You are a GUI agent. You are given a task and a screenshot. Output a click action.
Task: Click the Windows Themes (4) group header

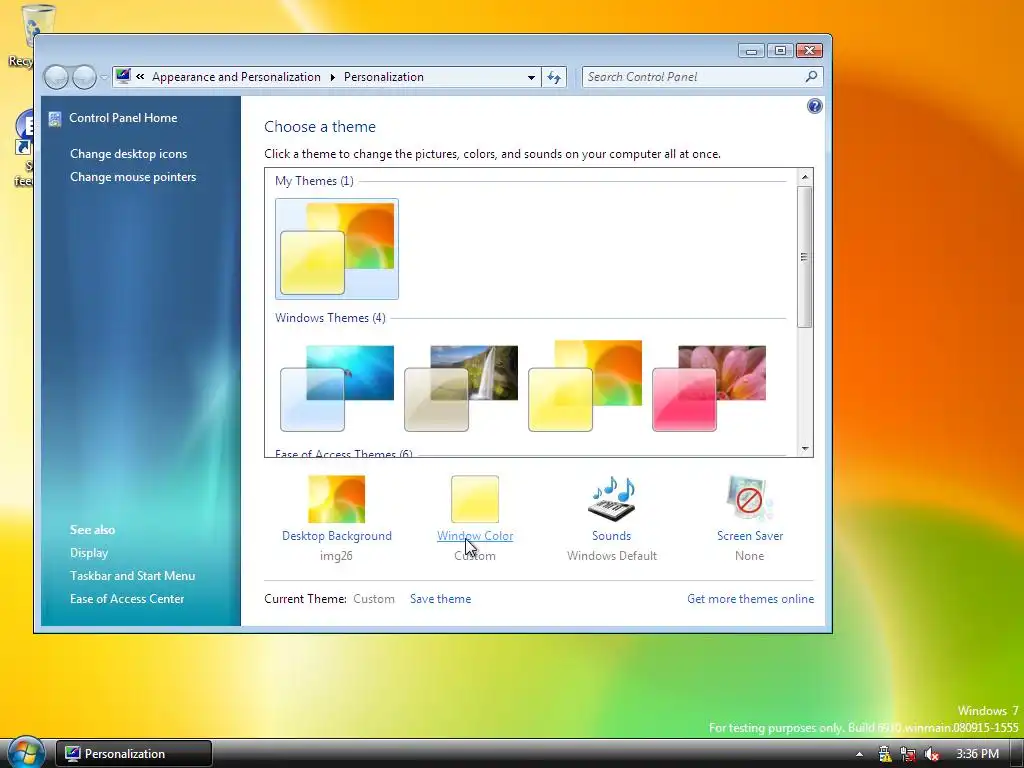330,318
